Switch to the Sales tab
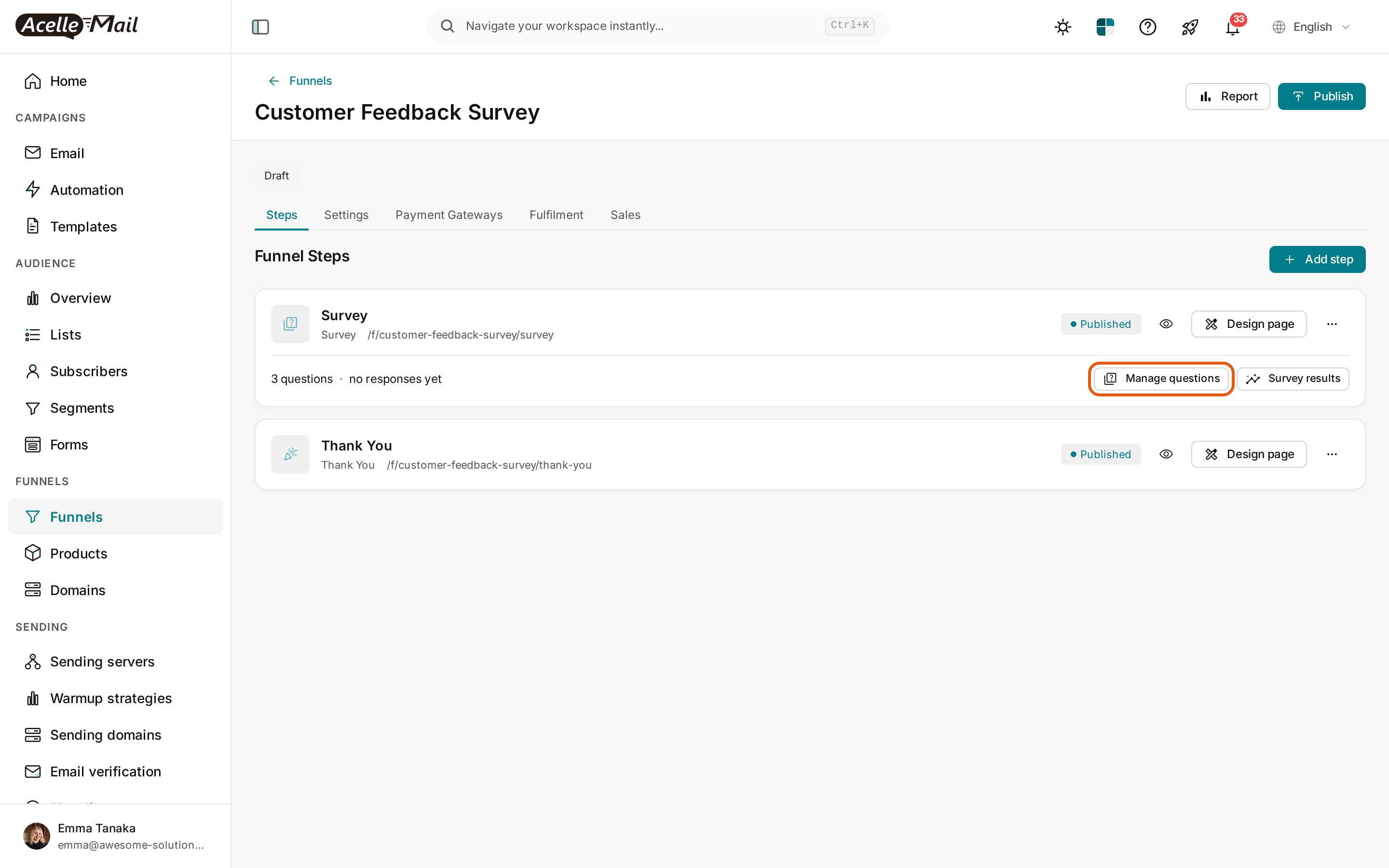Viewport: 1389px width, 868px height. click(625, 215)
